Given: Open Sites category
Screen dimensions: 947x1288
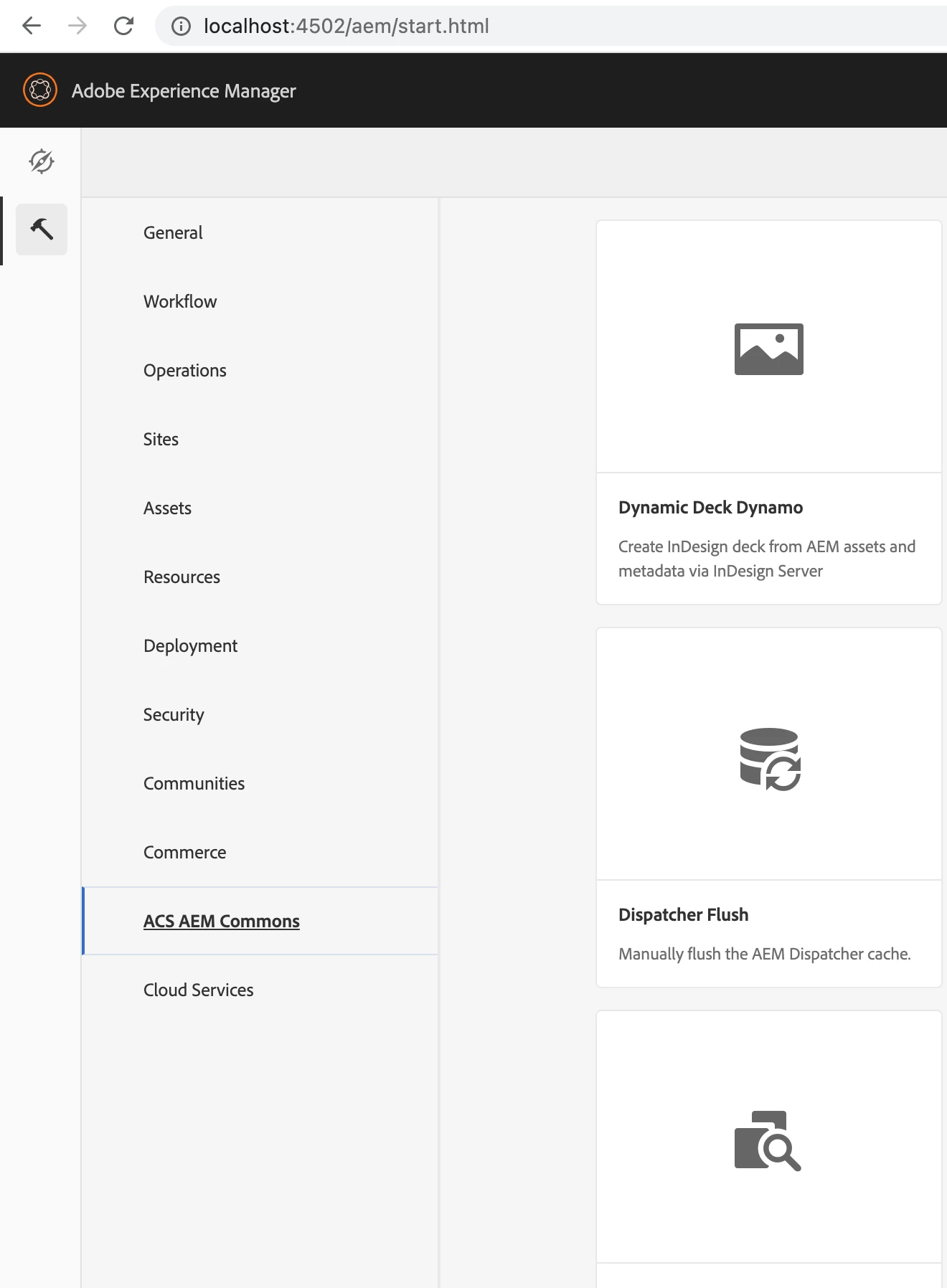Looking at the screenshot, I should coord(161,439).
